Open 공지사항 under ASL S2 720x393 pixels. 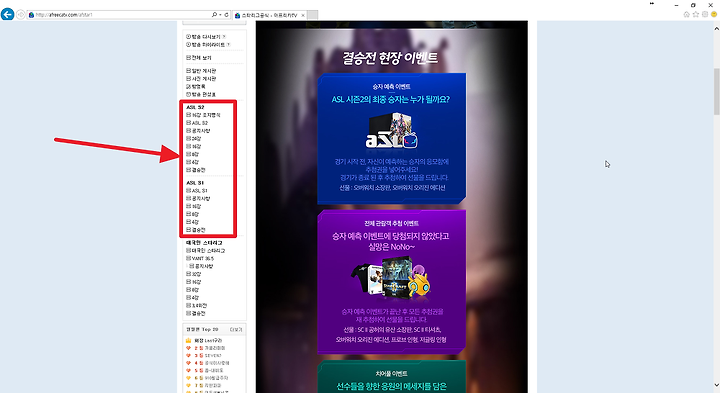click(x=198, y=131)
